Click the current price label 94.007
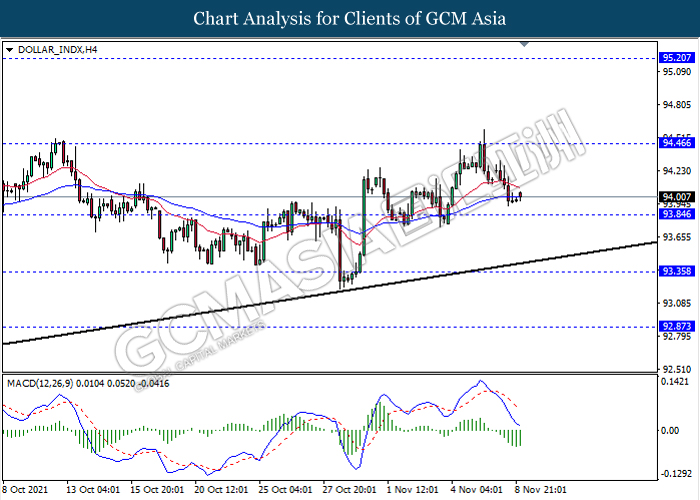 click(x=677, y=196)
